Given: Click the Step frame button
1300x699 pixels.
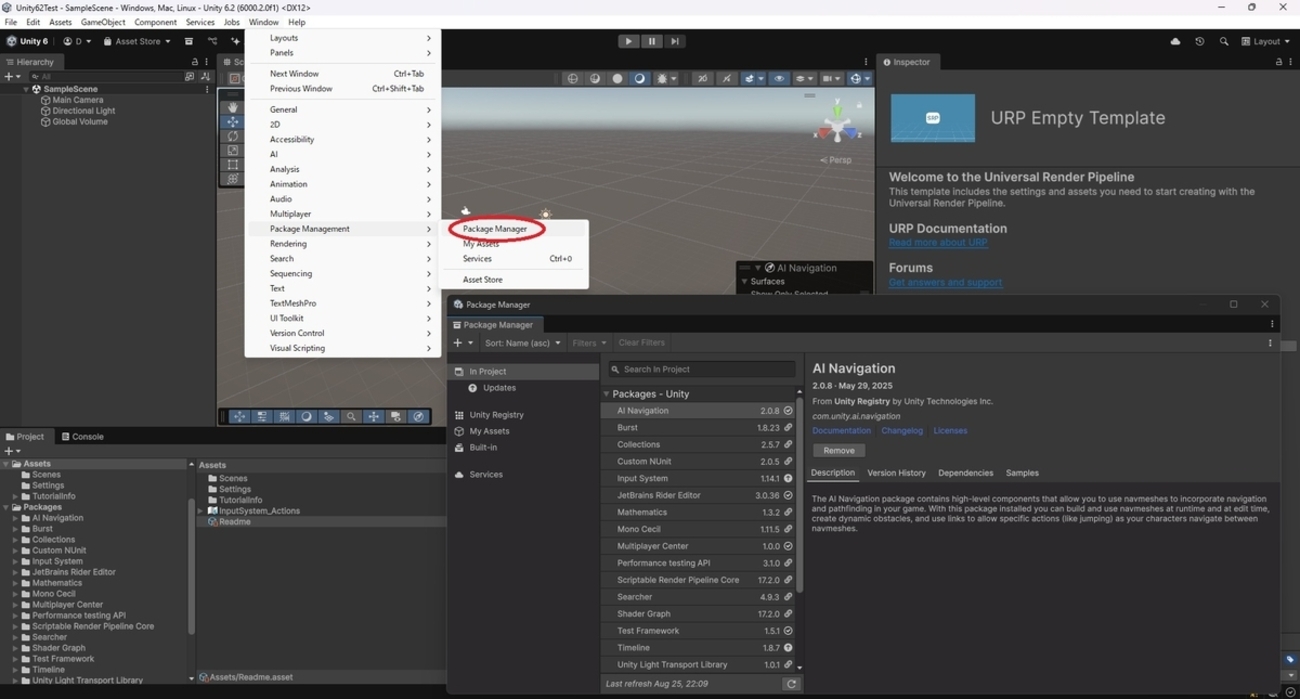Looking at the screenshot, I should pyautogui.click(x=675, y=41).
